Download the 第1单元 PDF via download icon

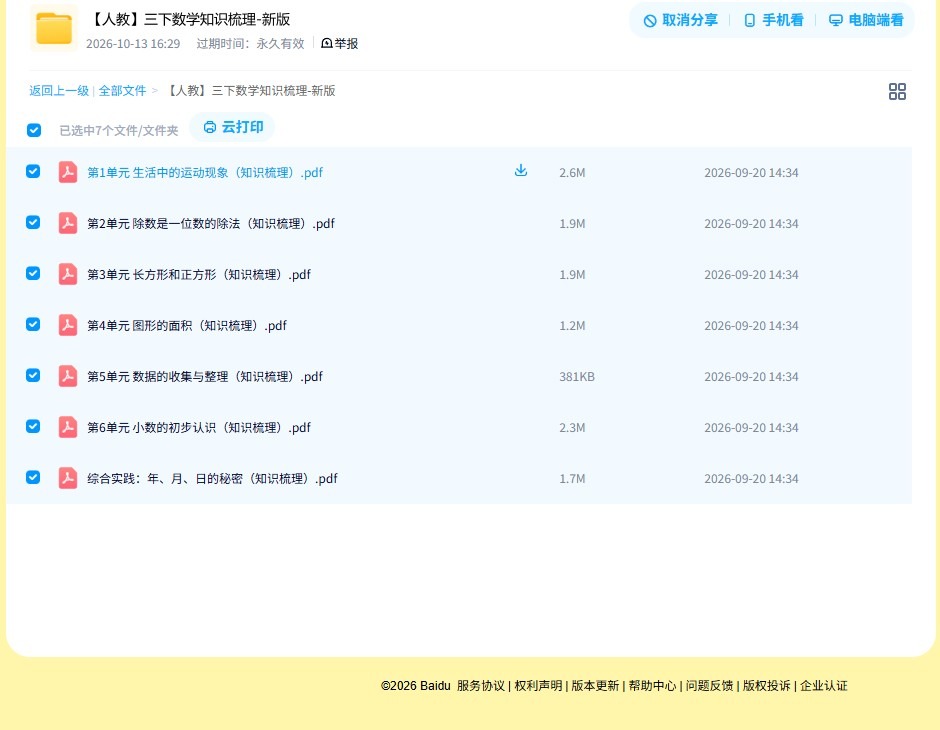click(x=521, y=170)
